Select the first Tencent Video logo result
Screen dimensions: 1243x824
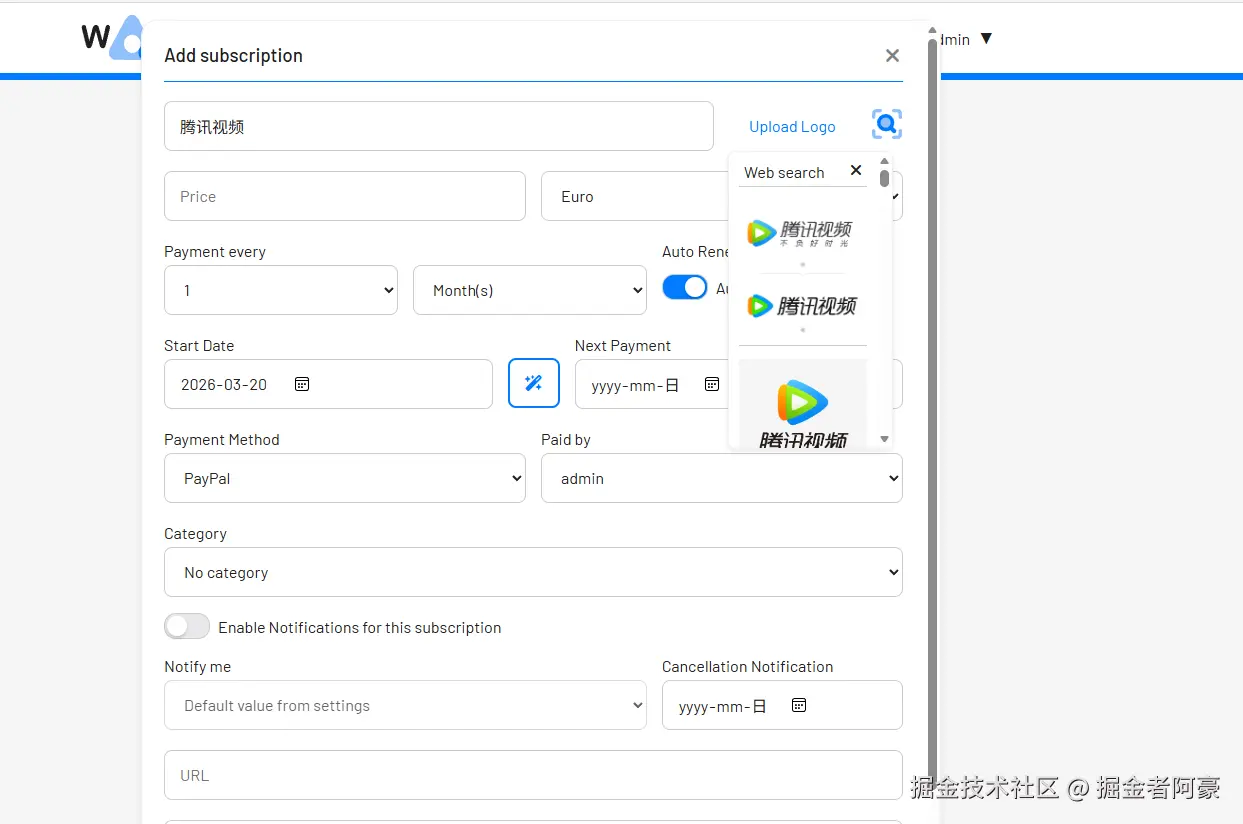802,234
